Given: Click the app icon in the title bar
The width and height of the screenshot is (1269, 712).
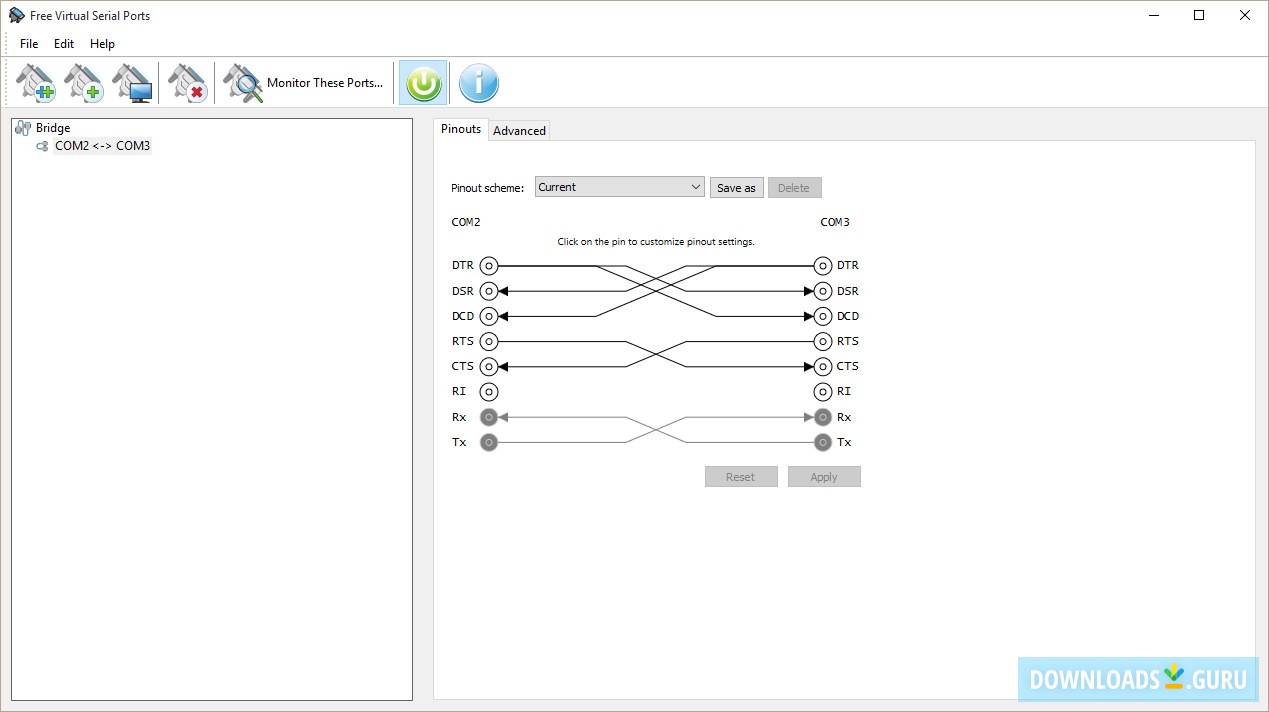Looking at the screenshot, I should [16, 15].
